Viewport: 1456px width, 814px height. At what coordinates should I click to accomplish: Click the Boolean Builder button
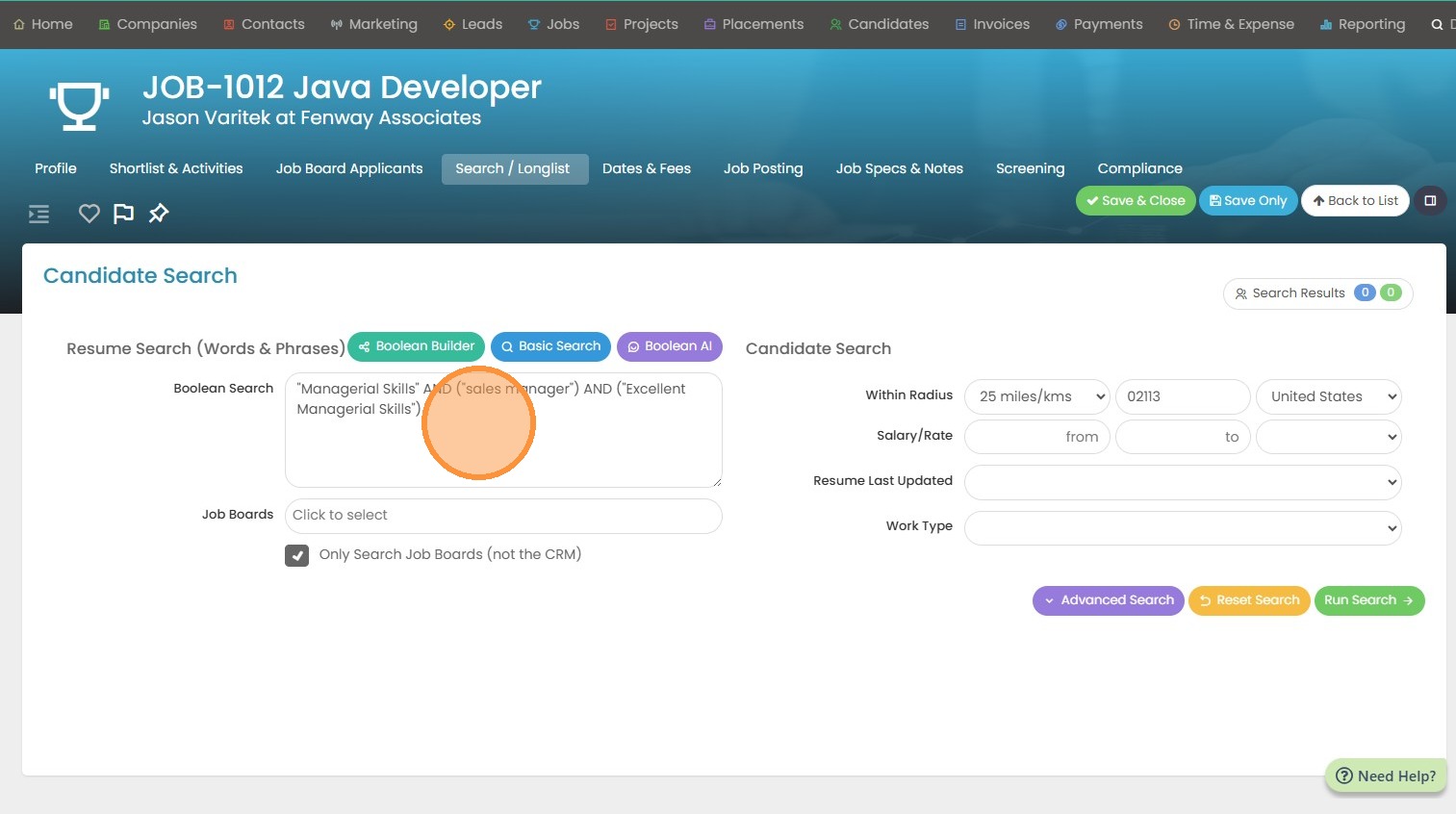pyautogui.click(x=416, y=346)
